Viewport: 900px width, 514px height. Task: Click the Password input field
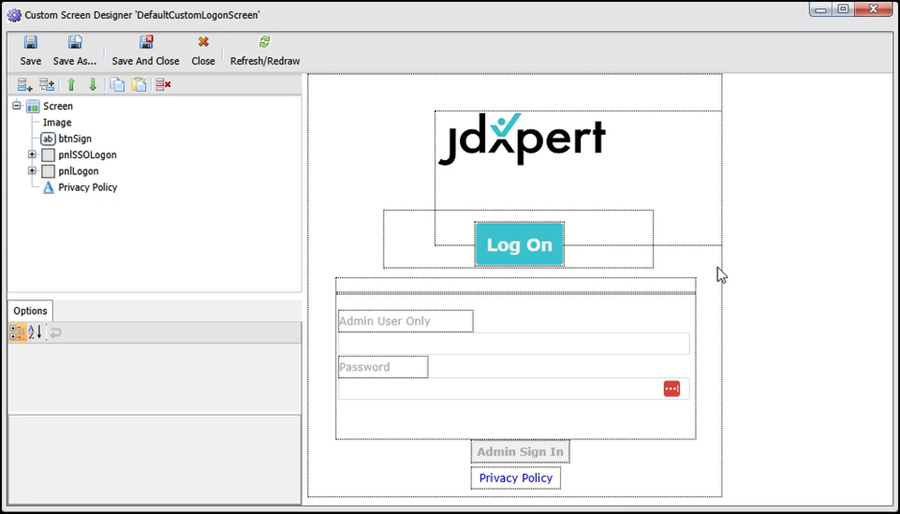[x=500, y=389]
